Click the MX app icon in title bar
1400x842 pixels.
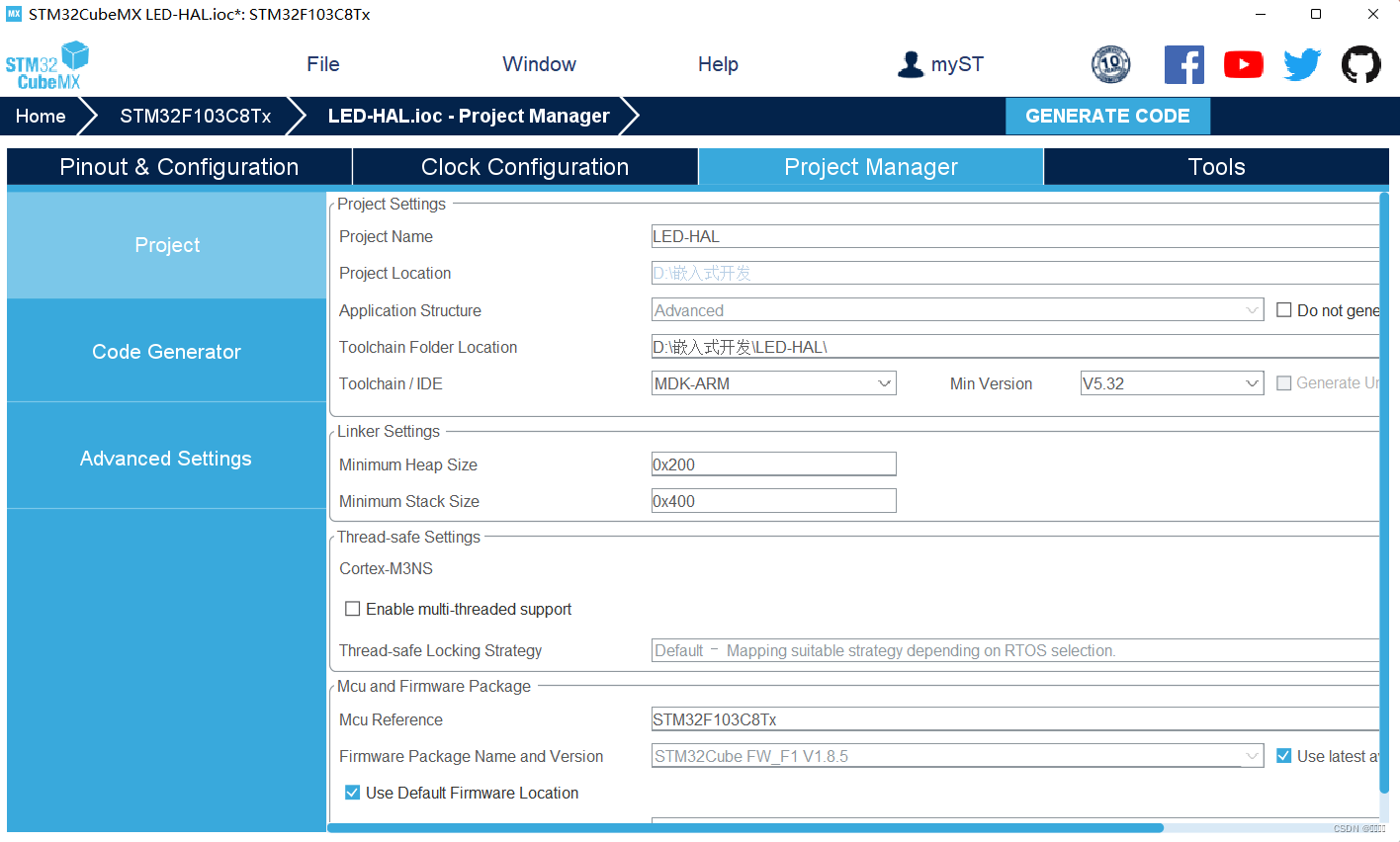pos(14,14)
